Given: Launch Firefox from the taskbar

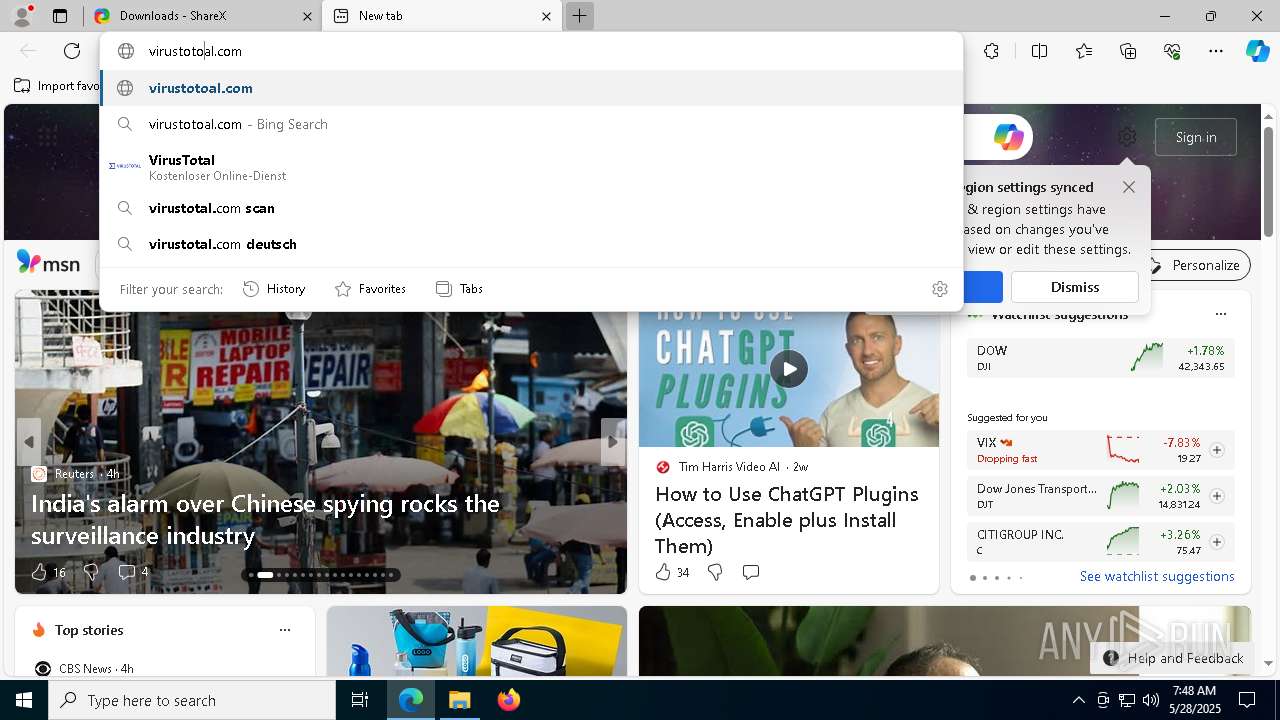Looking at the screenshot, I should pos(508,700).
